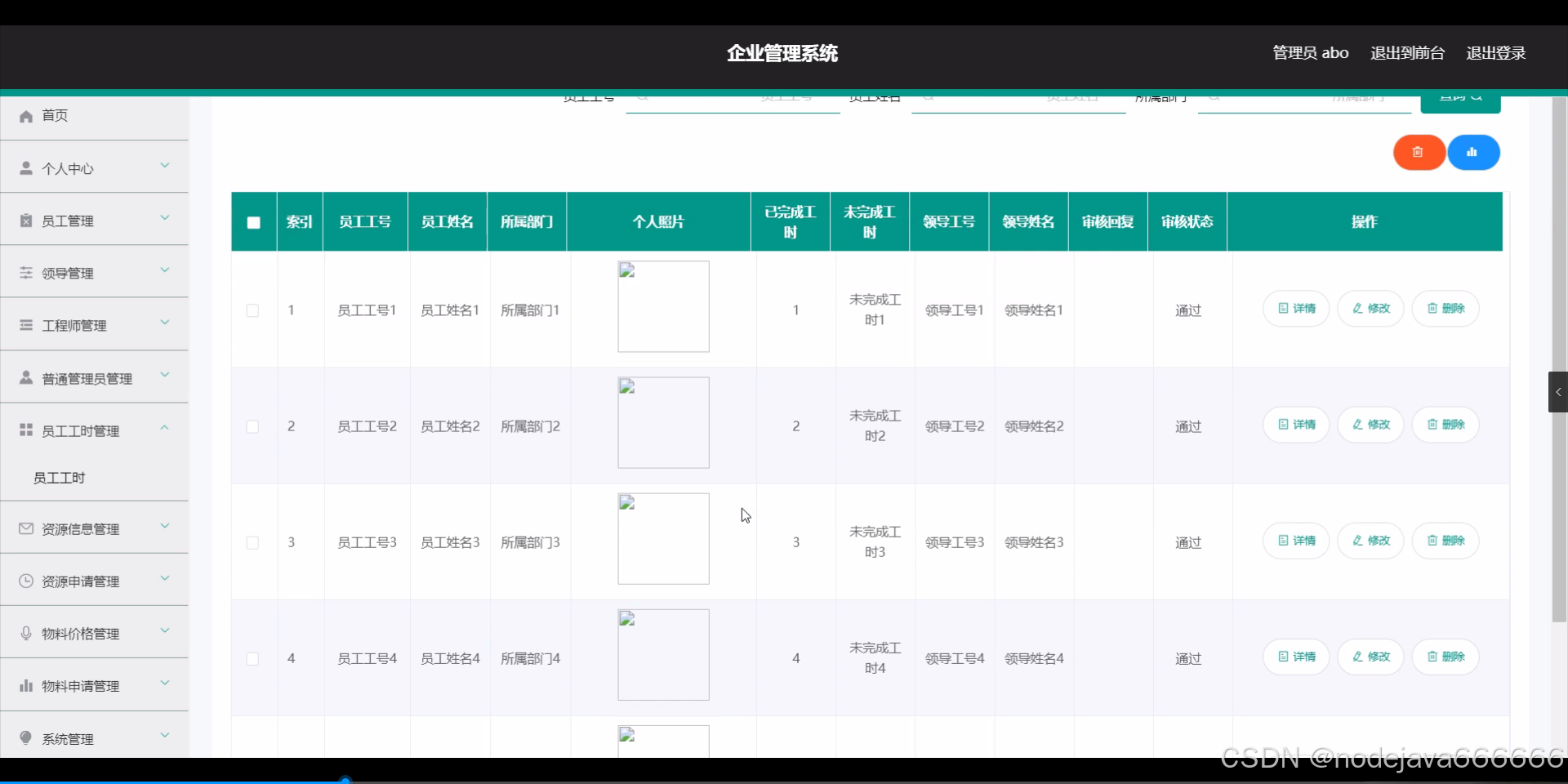The height and width of the screenshot is (784, 1568).
Task: Click 修改 button in row 2
Action: point(1370,425)
